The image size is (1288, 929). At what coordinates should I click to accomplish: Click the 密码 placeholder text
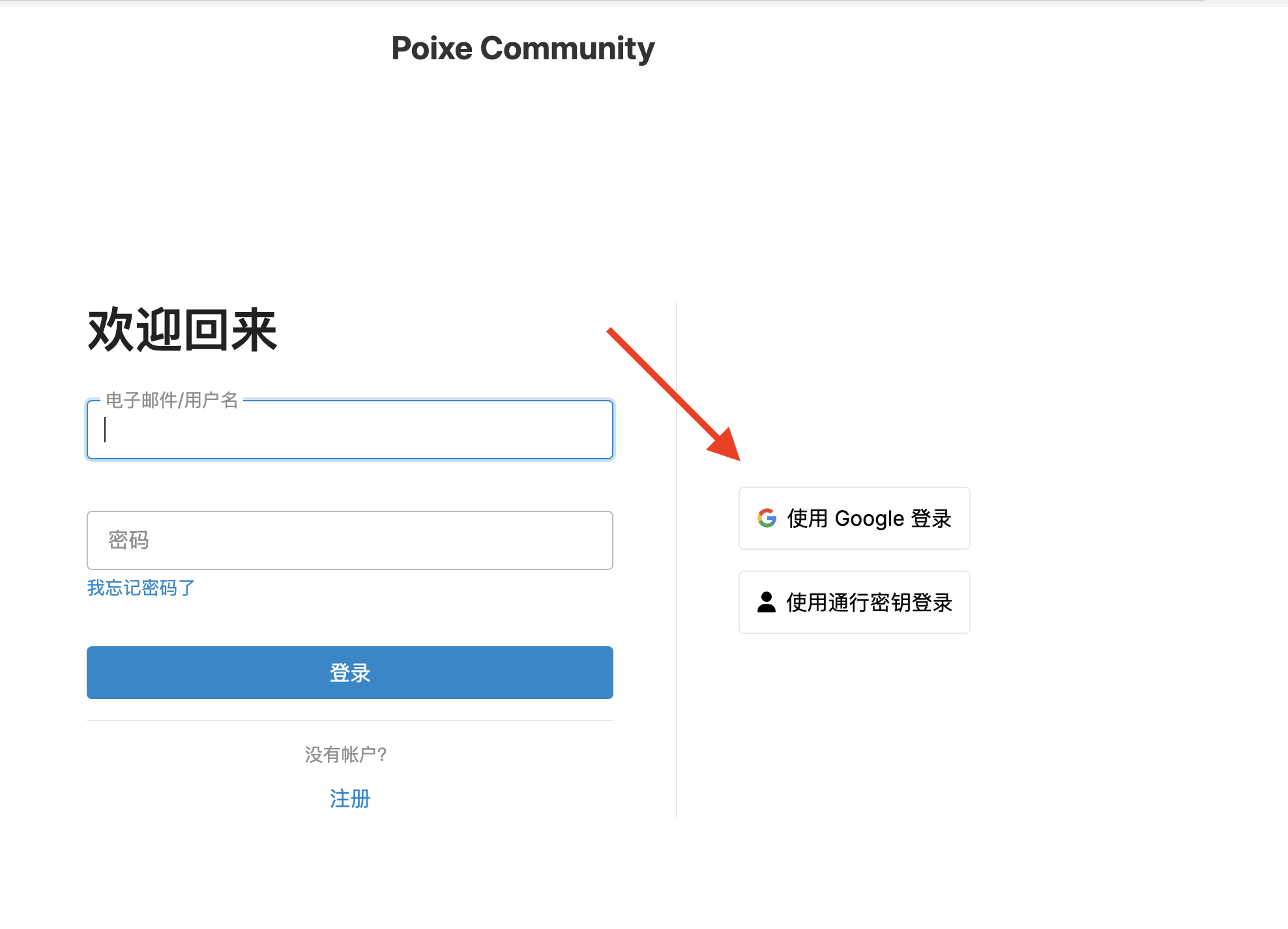pyautogui.click(x=128, y=540)
